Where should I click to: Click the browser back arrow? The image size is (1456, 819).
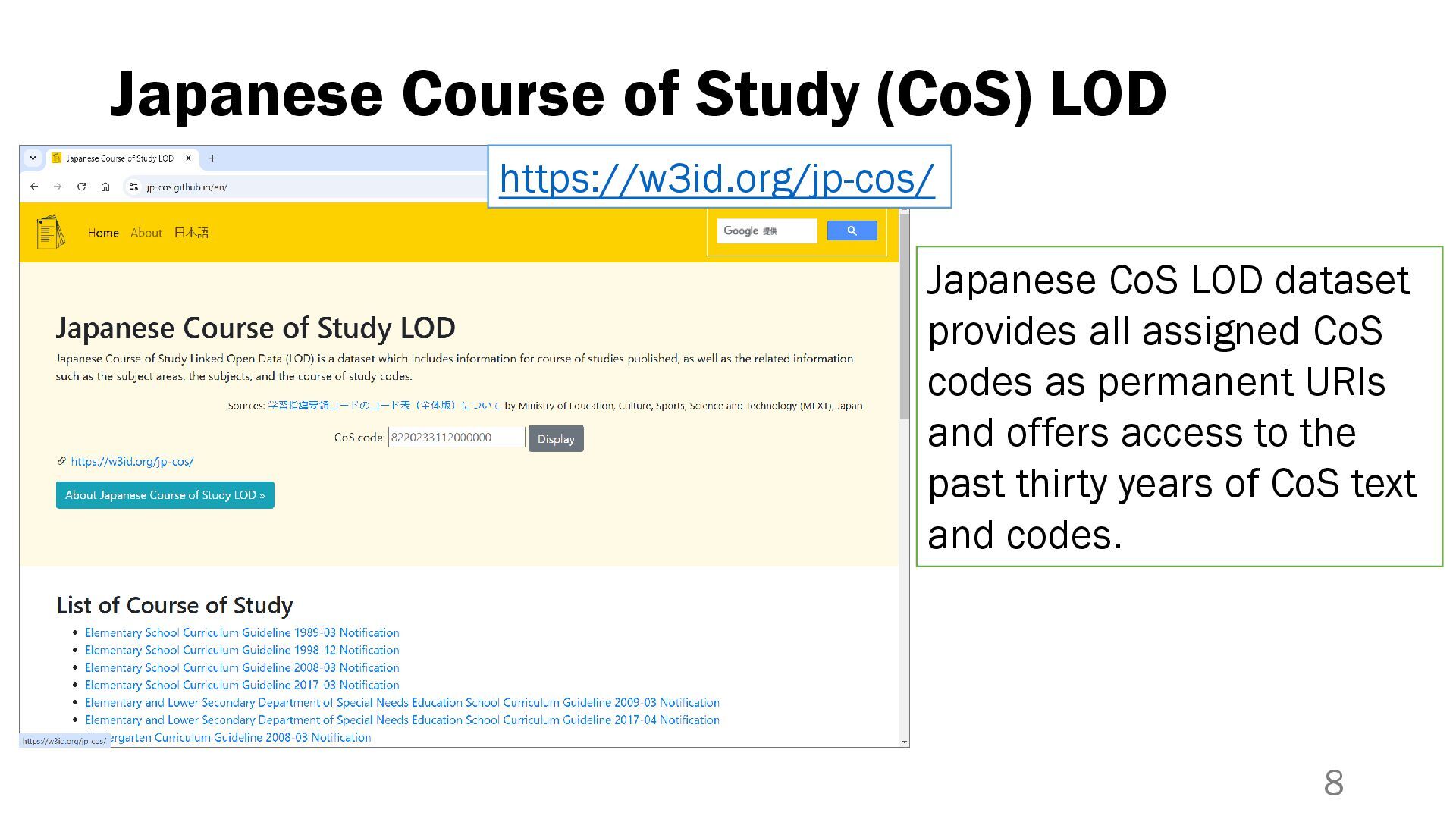point(34,187)
